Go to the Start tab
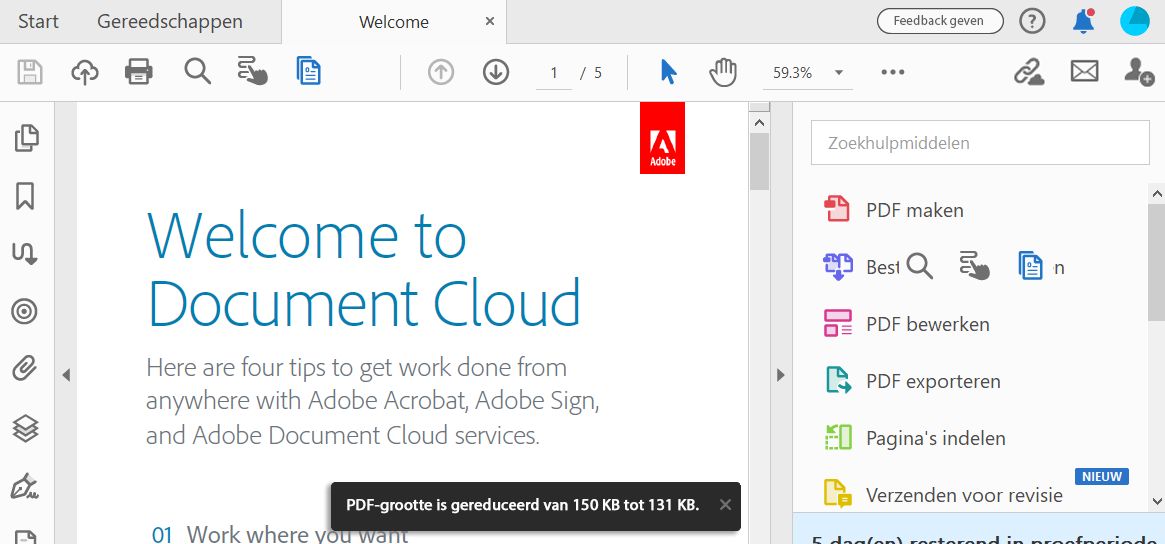Viewport: 1165px width, 544px height. click(38, 21)
